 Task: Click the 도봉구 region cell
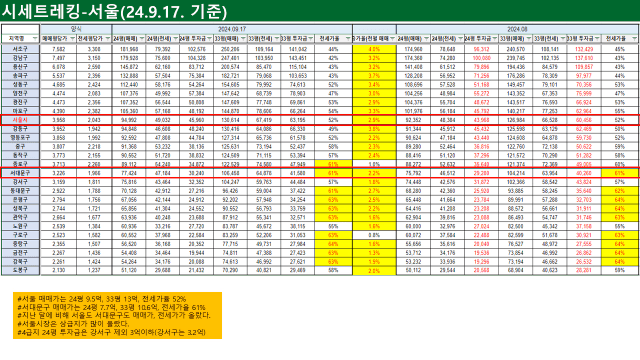point(20,270)
